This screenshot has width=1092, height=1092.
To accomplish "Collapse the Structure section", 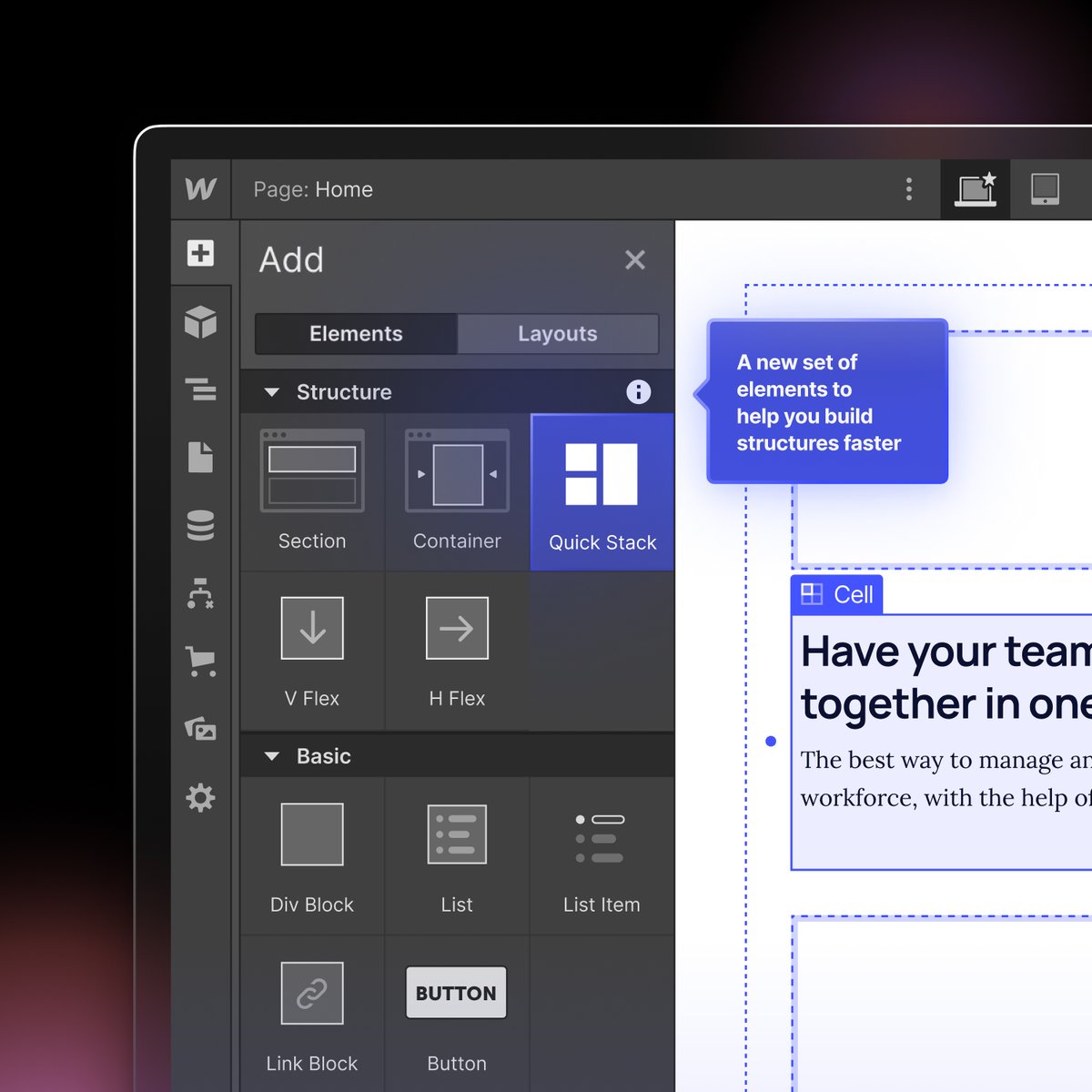I will coord(271,392).
